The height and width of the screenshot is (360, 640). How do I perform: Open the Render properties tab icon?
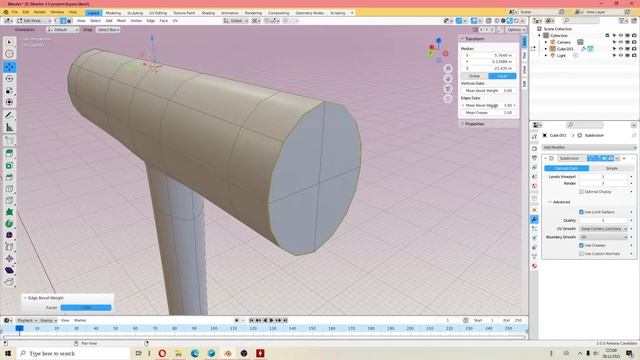pyautogui.click(x=534, y=149)
